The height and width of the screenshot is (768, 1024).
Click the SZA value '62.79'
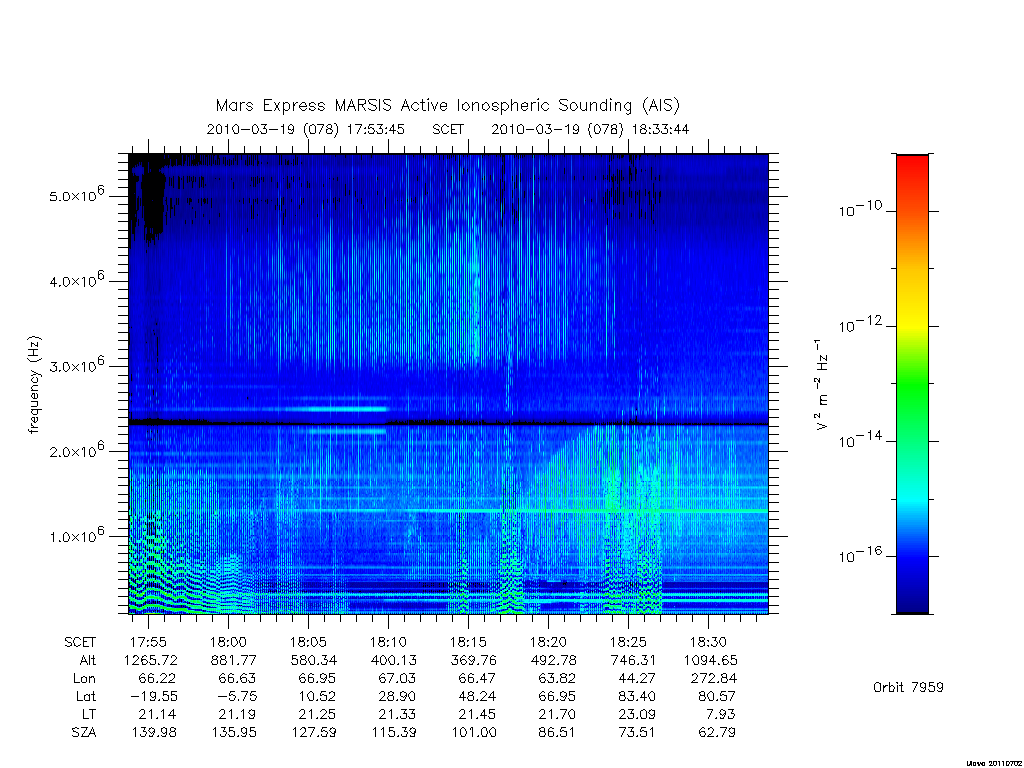pos(717,733)
